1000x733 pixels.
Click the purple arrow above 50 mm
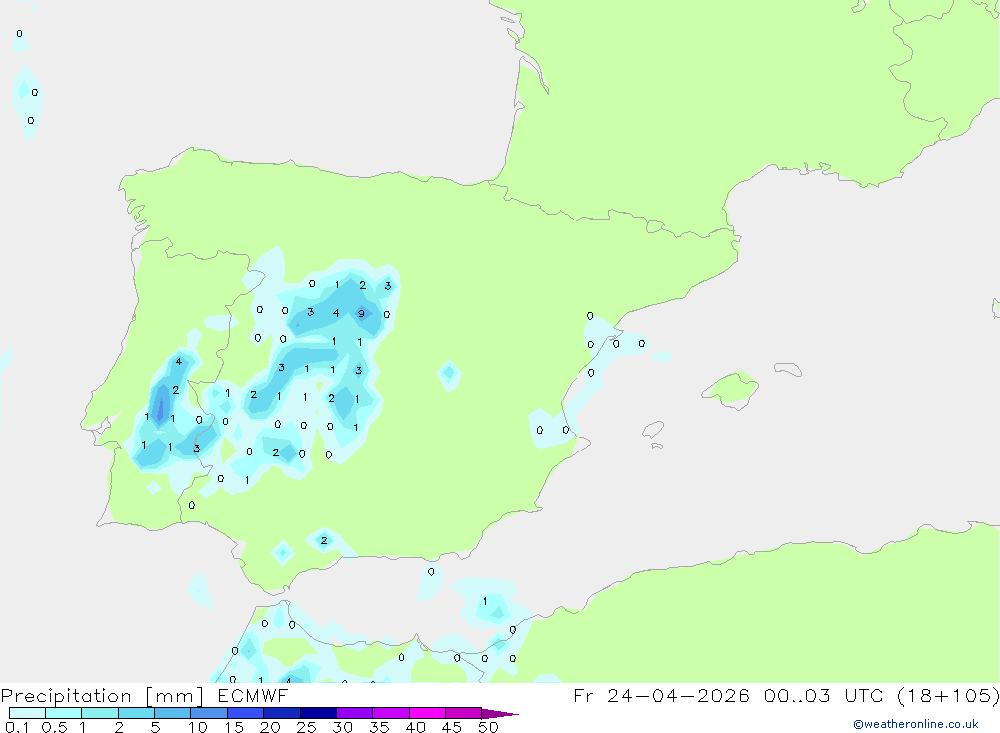coord(499,714)
